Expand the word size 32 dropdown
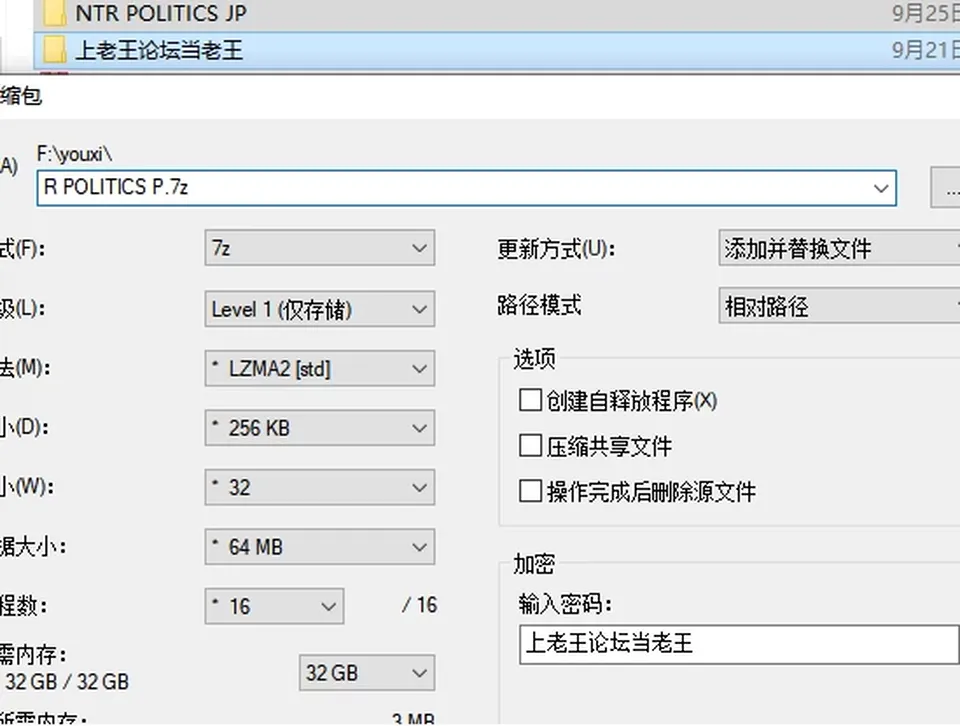Viewport: 960px width, 726px height. point(320,487)
